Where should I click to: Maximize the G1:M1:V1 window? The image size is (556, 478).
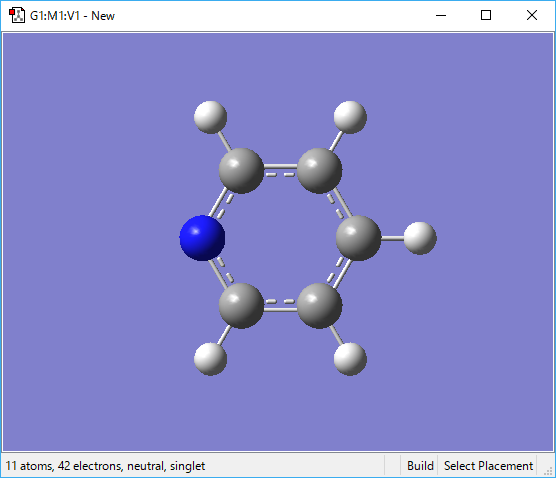pos(486,15)
